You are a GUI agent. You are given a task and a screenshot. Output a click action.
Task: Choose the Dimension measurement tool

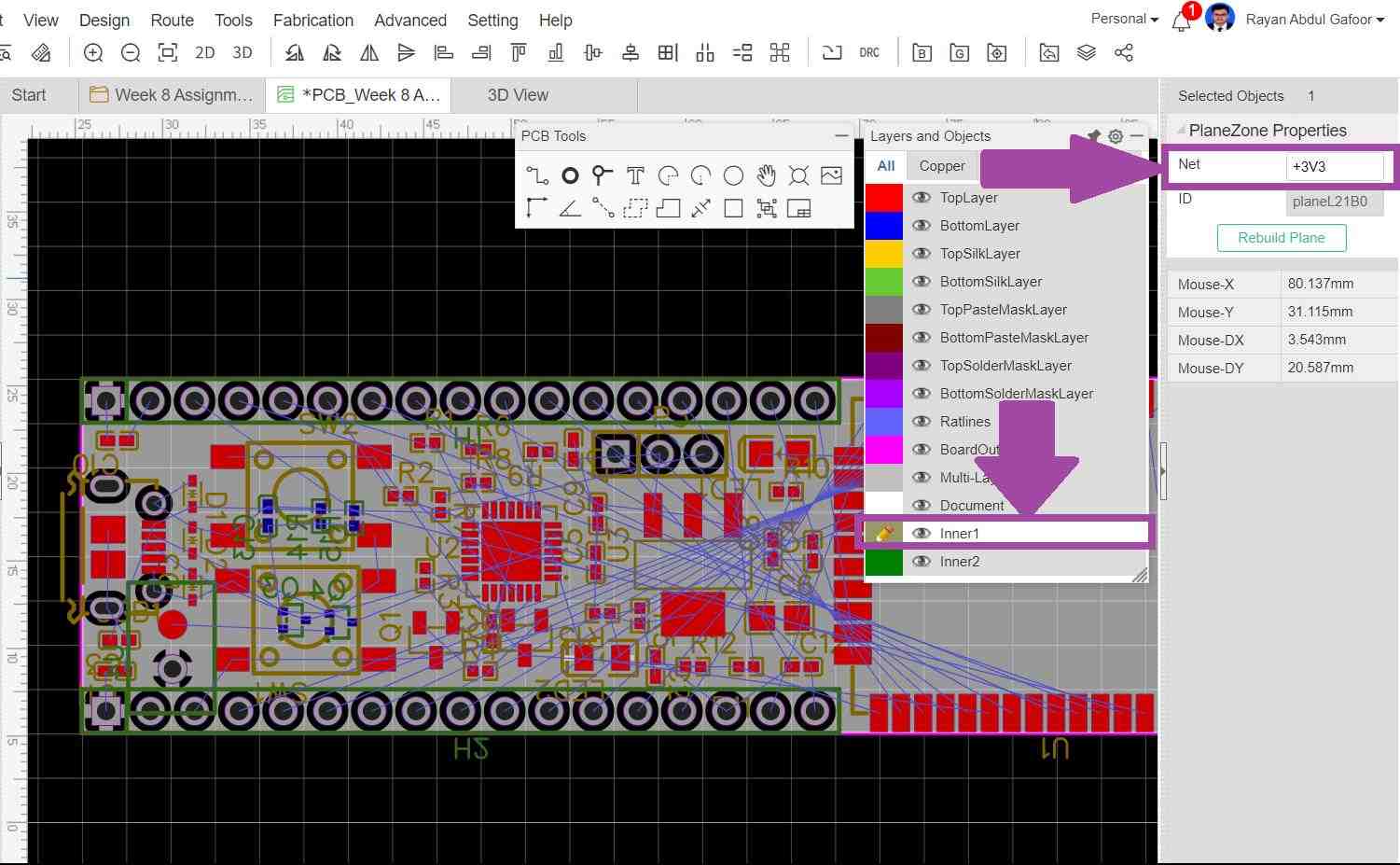[x=700, y=208]
